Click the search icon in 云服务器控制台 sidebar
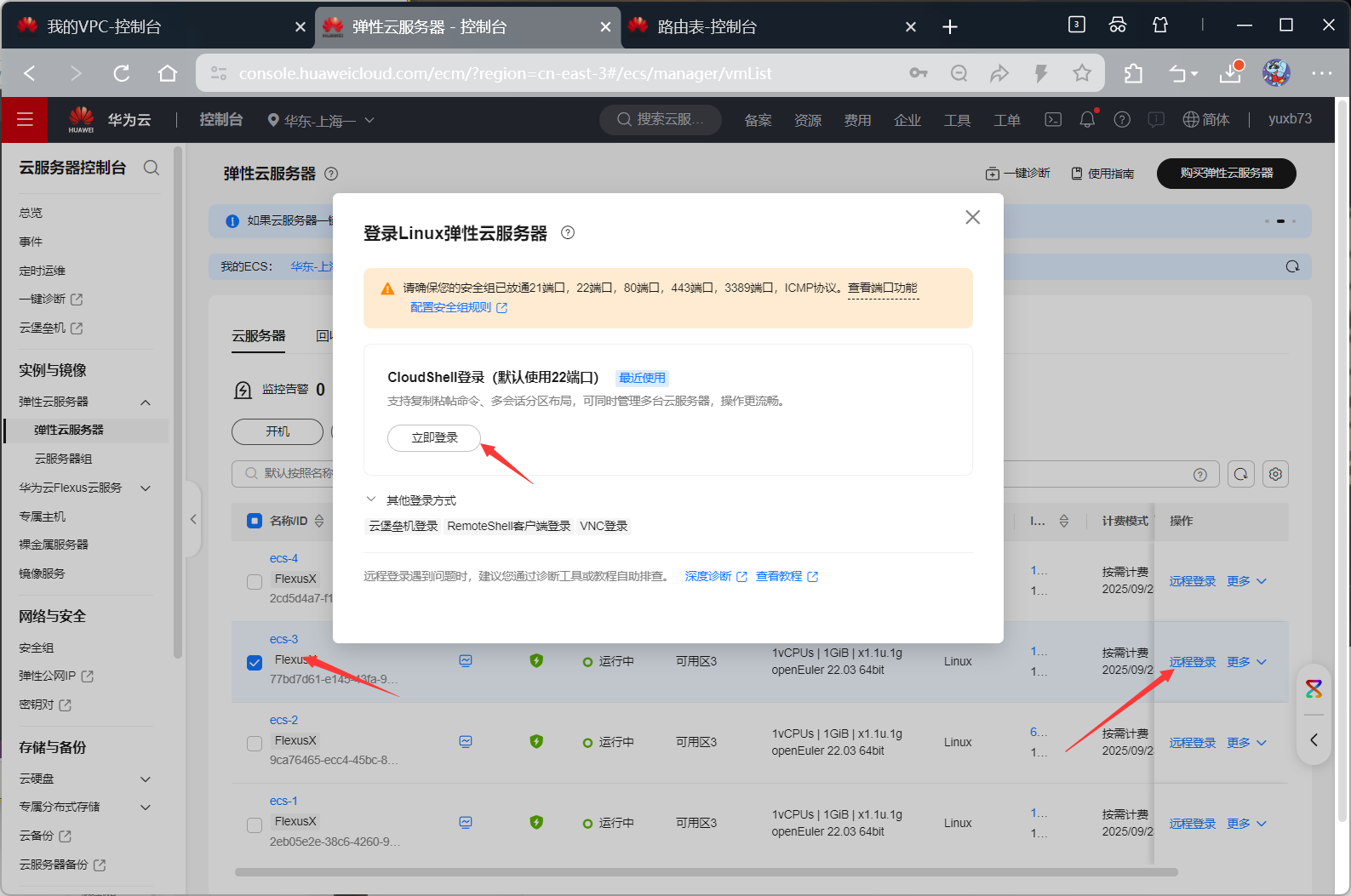 tap(152, 168)
